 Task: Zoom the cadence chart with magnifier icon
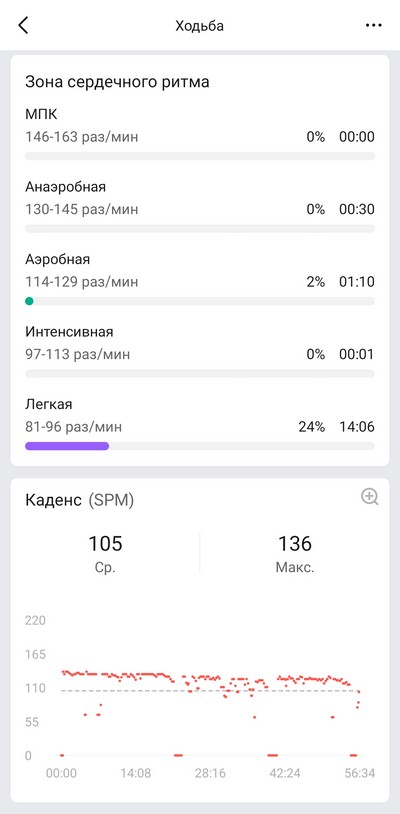coord(370,497)
